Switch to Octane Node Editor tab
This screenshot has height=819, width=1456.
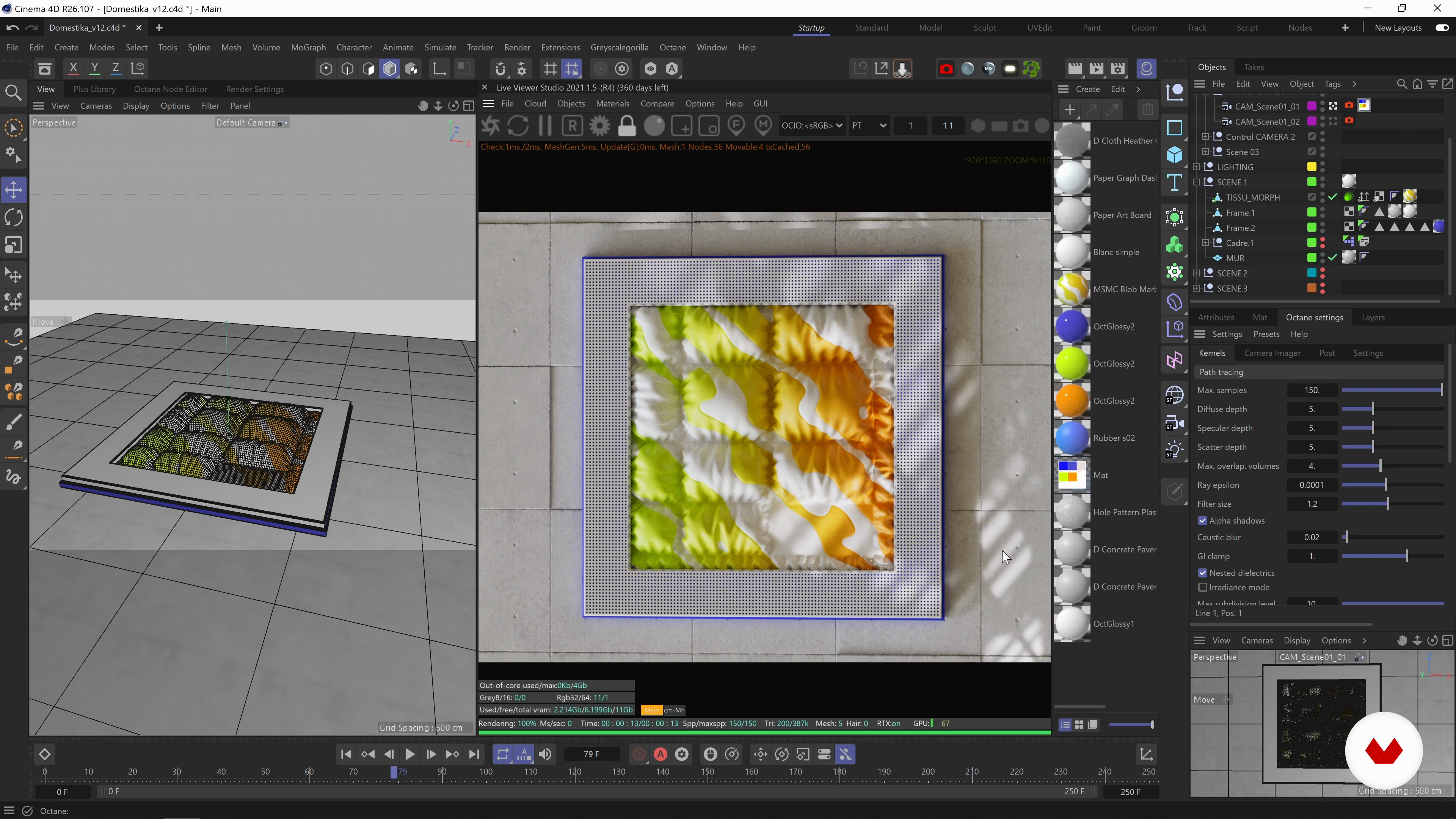pyautogui.click(x=170, y=89)
